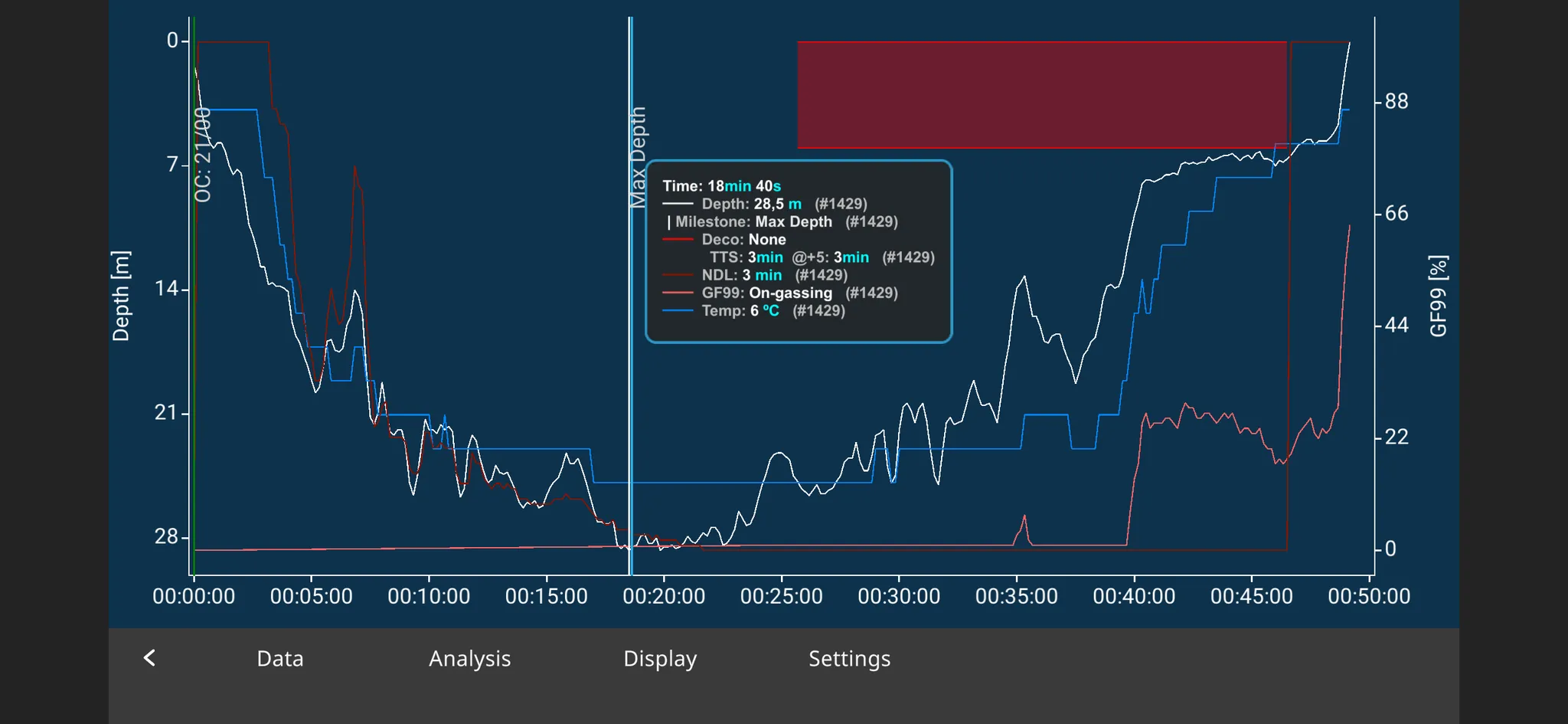
Task: Click the 'Depth: 28,5 m' tooltip entry
Action: tap(765, 204)
